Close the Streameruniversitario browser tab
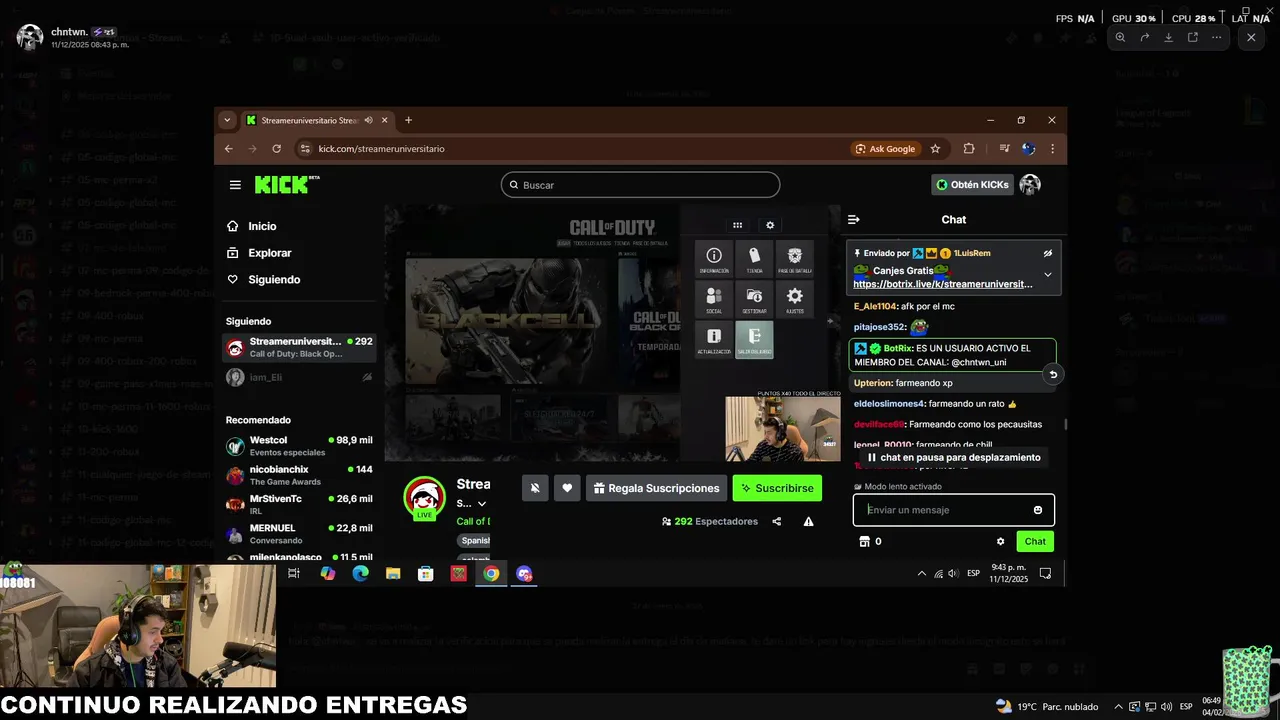 (384, 120)
